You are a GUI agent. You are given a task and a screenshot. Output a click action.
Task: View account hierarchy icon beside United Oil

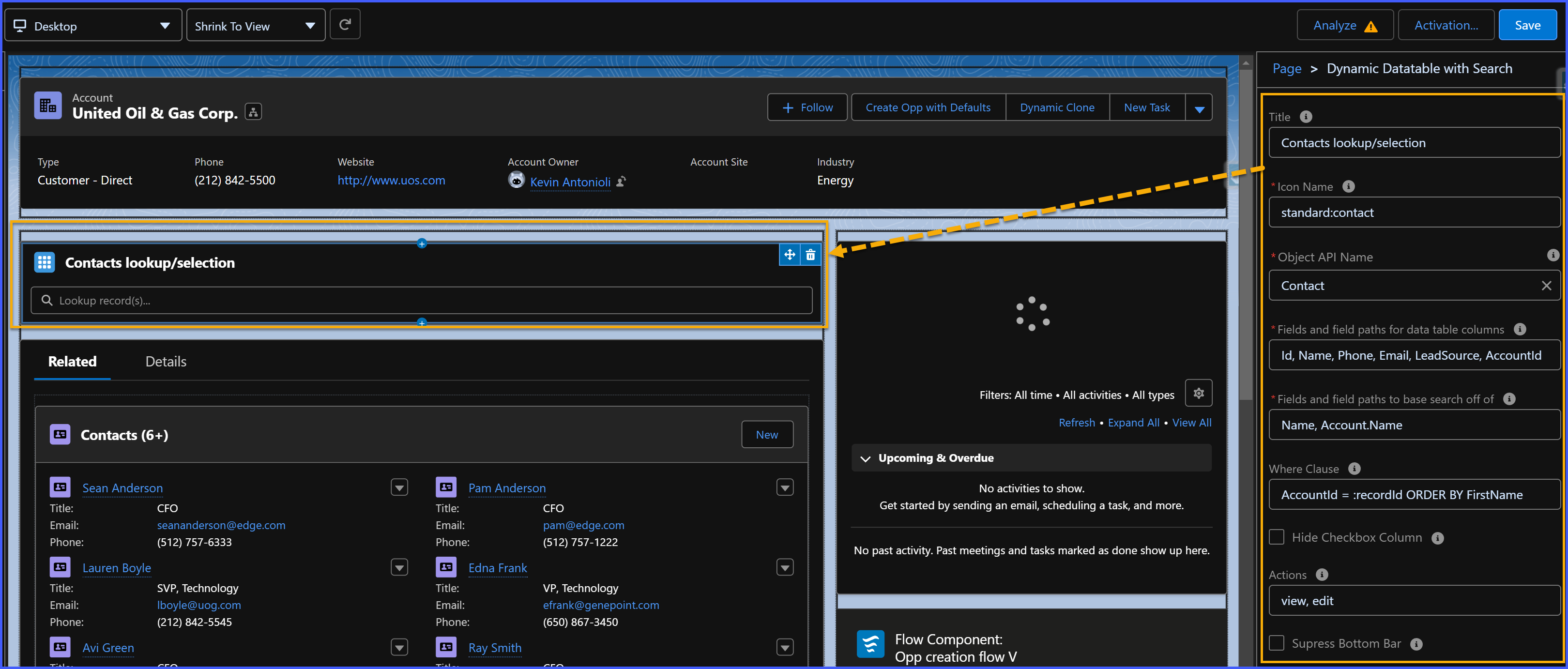pos(253,111)
